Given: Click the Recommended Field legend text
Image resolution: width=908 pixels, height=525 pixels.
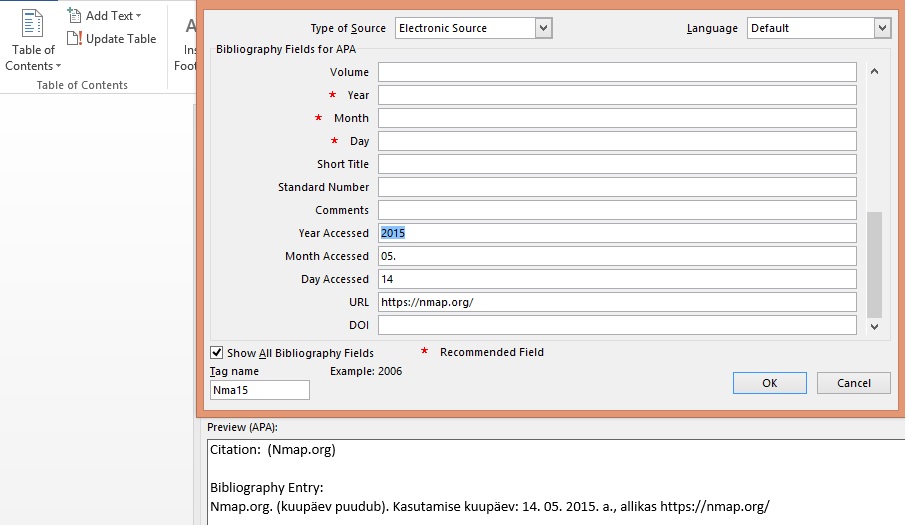Looking at the screenshot, I should point(492,352).
